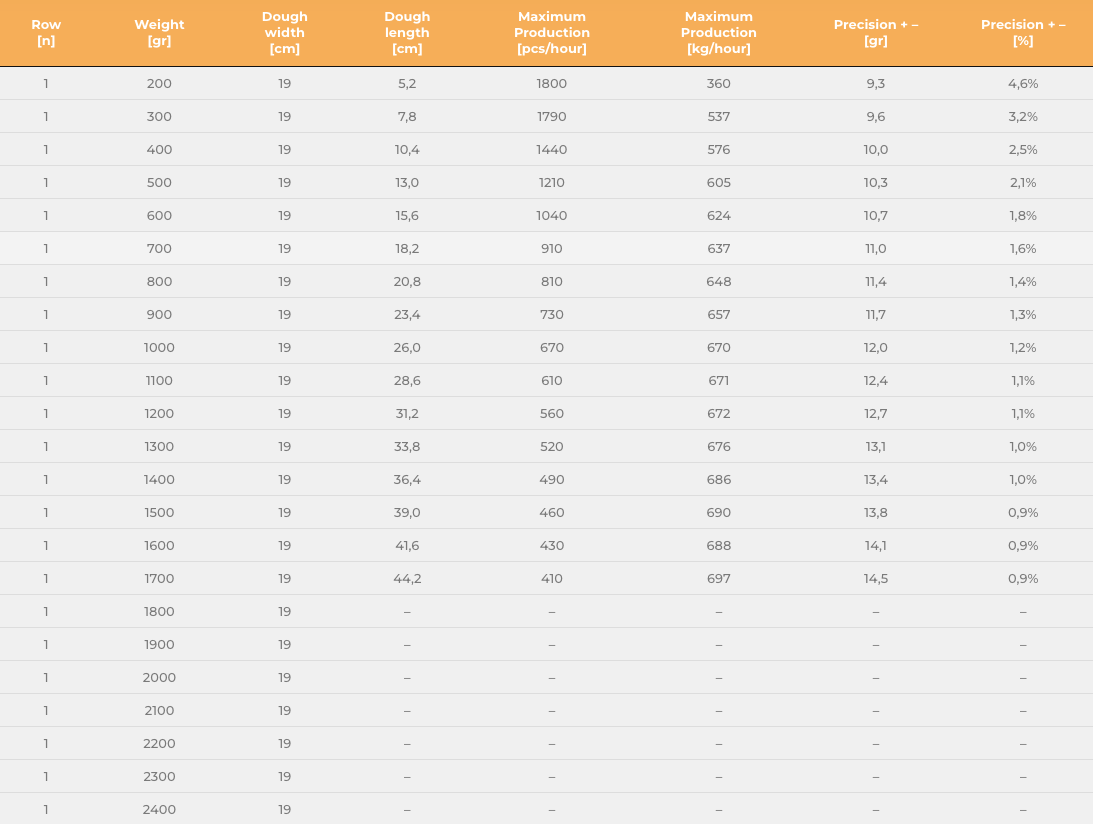Click kg/hour value "605"
Viewport: 1093px width, 824px height.
point(719,183)
